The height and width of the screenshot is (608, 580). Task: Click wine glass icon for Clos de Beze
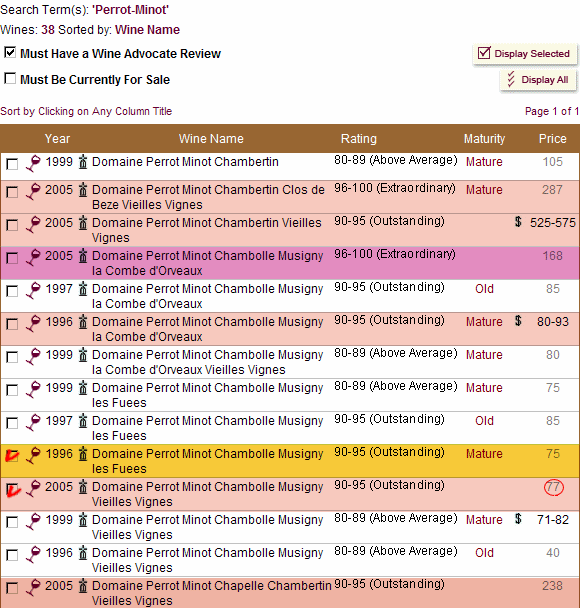pyautogui.click(x=33, y=191)
